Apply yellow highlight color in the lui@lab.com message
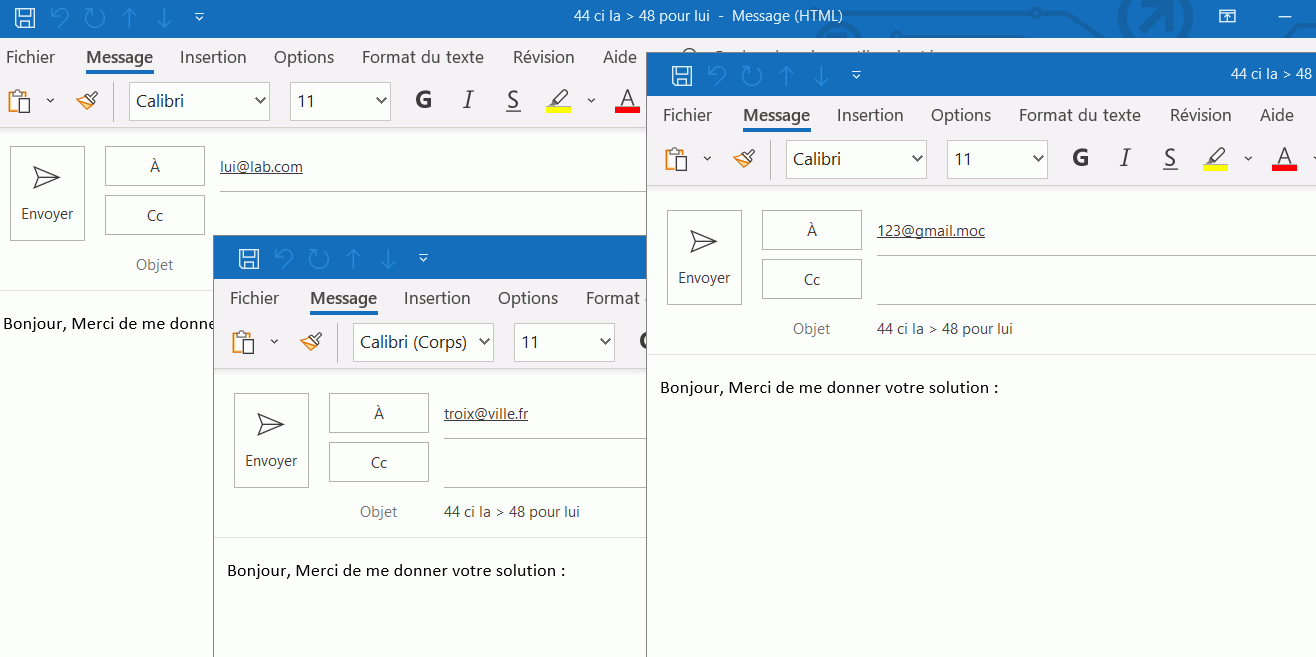Screen dimensions: 1316x657 [558, 100]
